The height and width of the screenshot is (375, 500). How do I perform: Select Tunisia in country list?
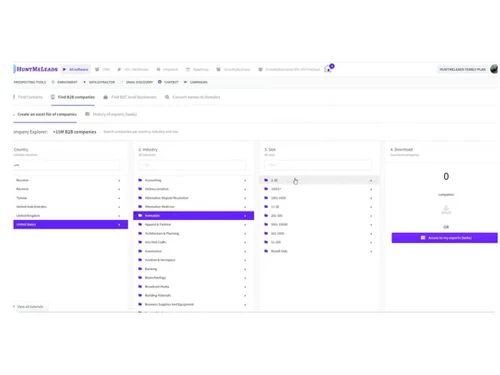click(70, 198)
